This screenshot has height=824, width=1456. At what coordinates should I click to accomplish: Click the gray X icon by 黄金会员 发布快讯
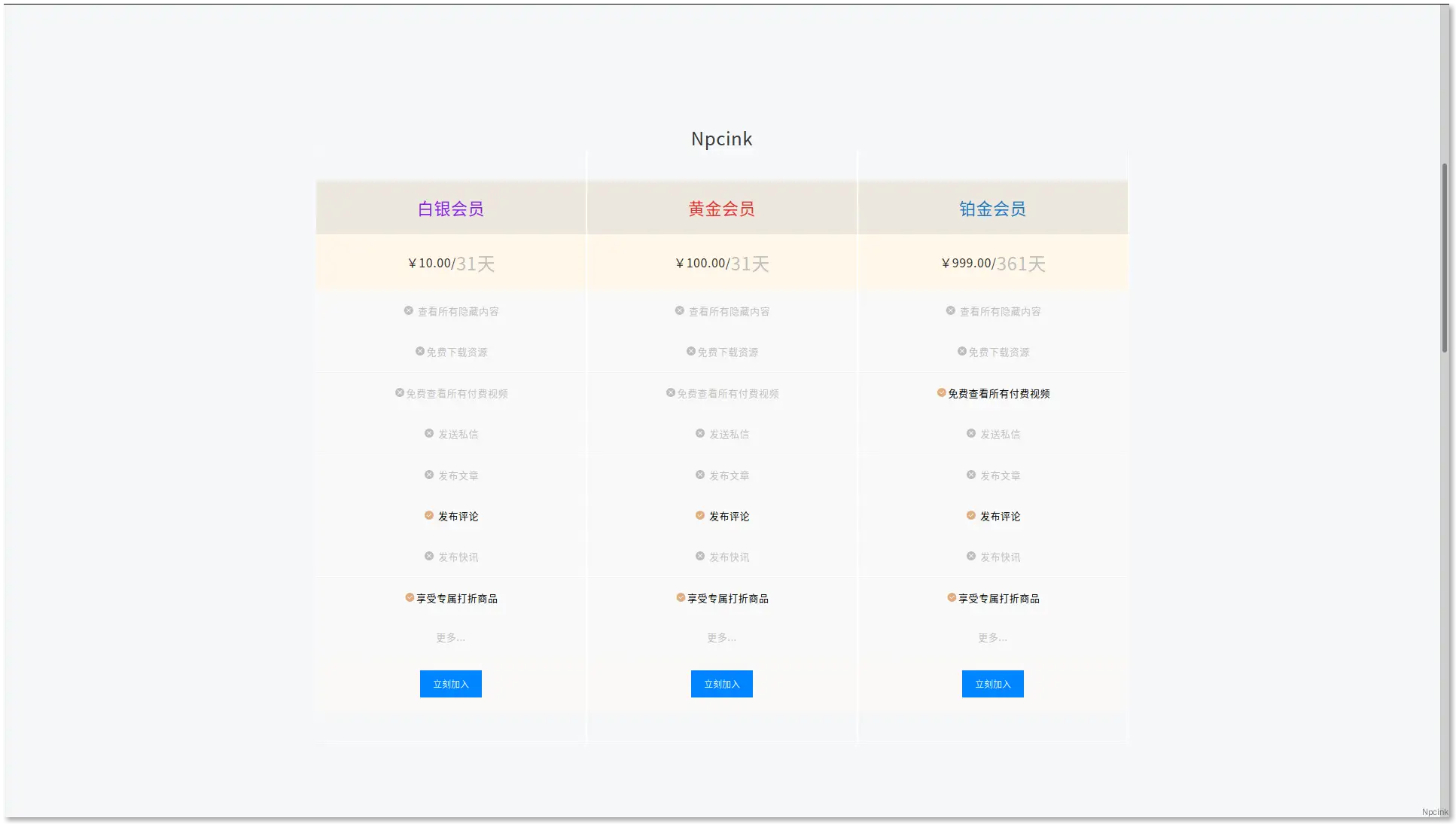pos(700,556)
